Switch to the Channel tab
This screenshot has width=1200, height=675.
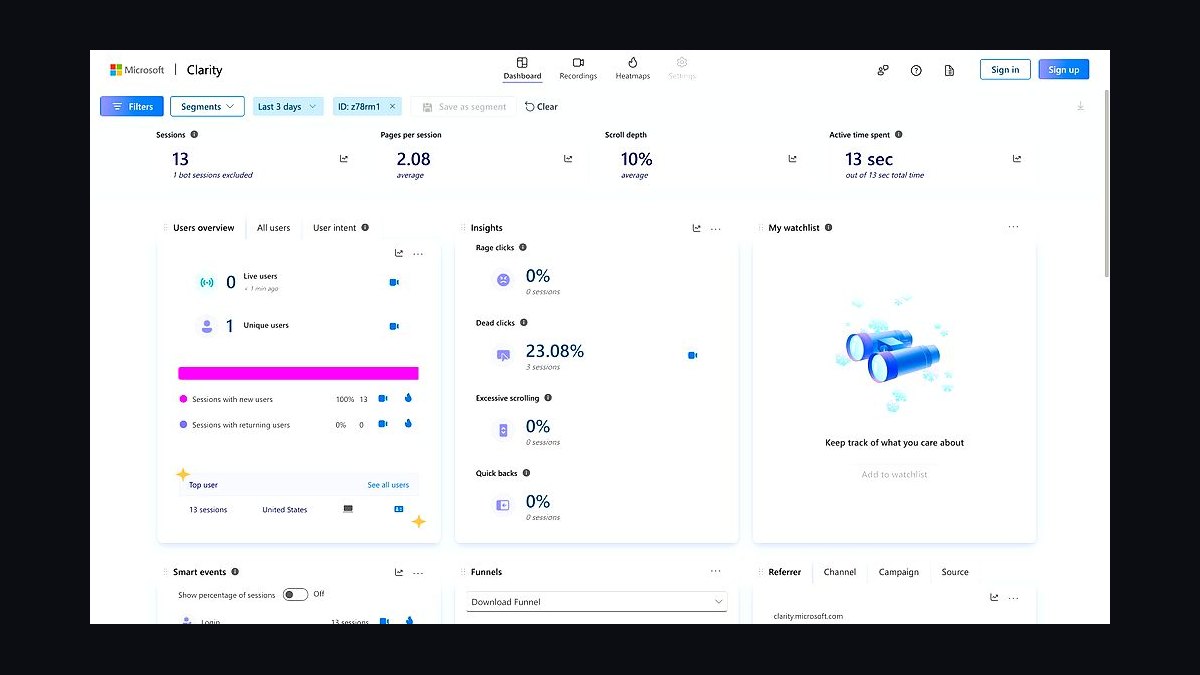tap(840, 572)
